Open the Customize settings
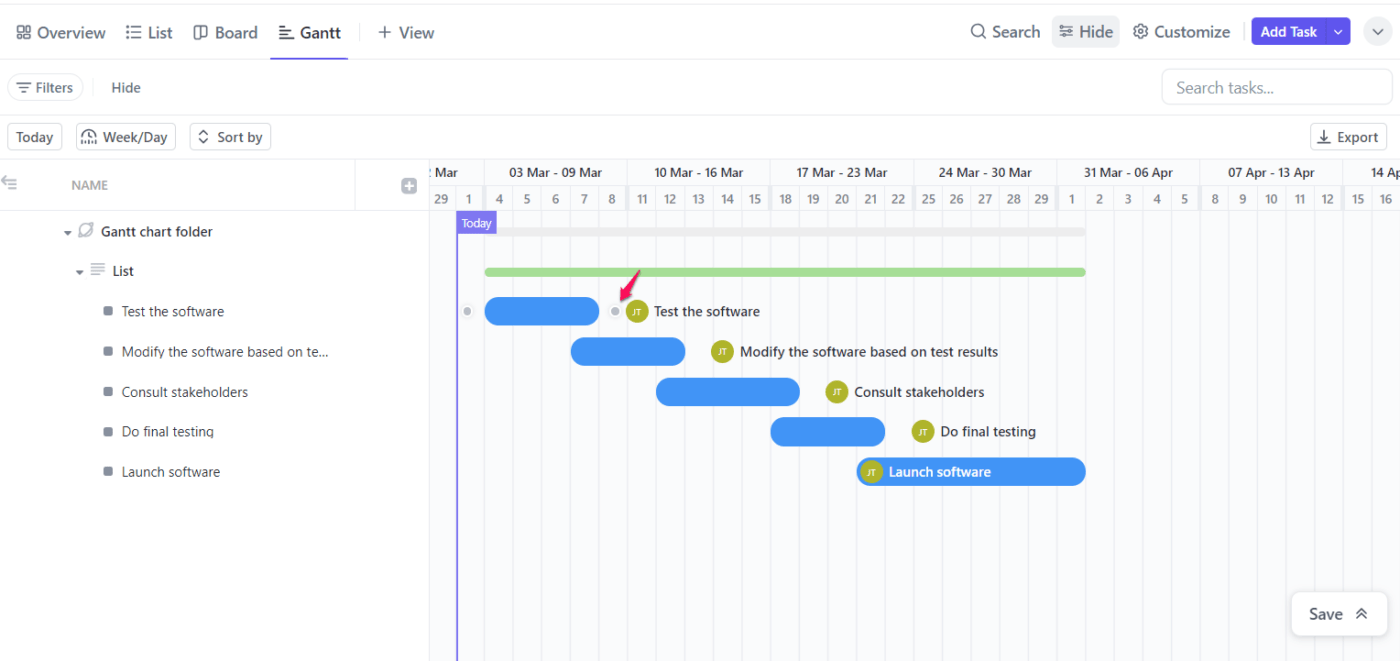1400x661 pixels. pyautogui.click(x=1181, y=32)
